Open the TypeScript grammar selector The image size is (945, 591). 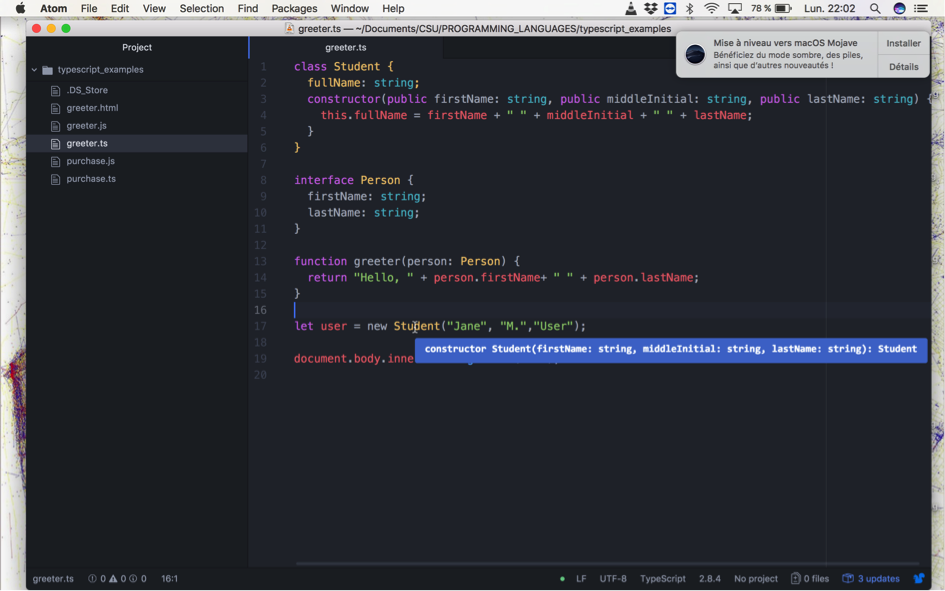click(663, 578)
